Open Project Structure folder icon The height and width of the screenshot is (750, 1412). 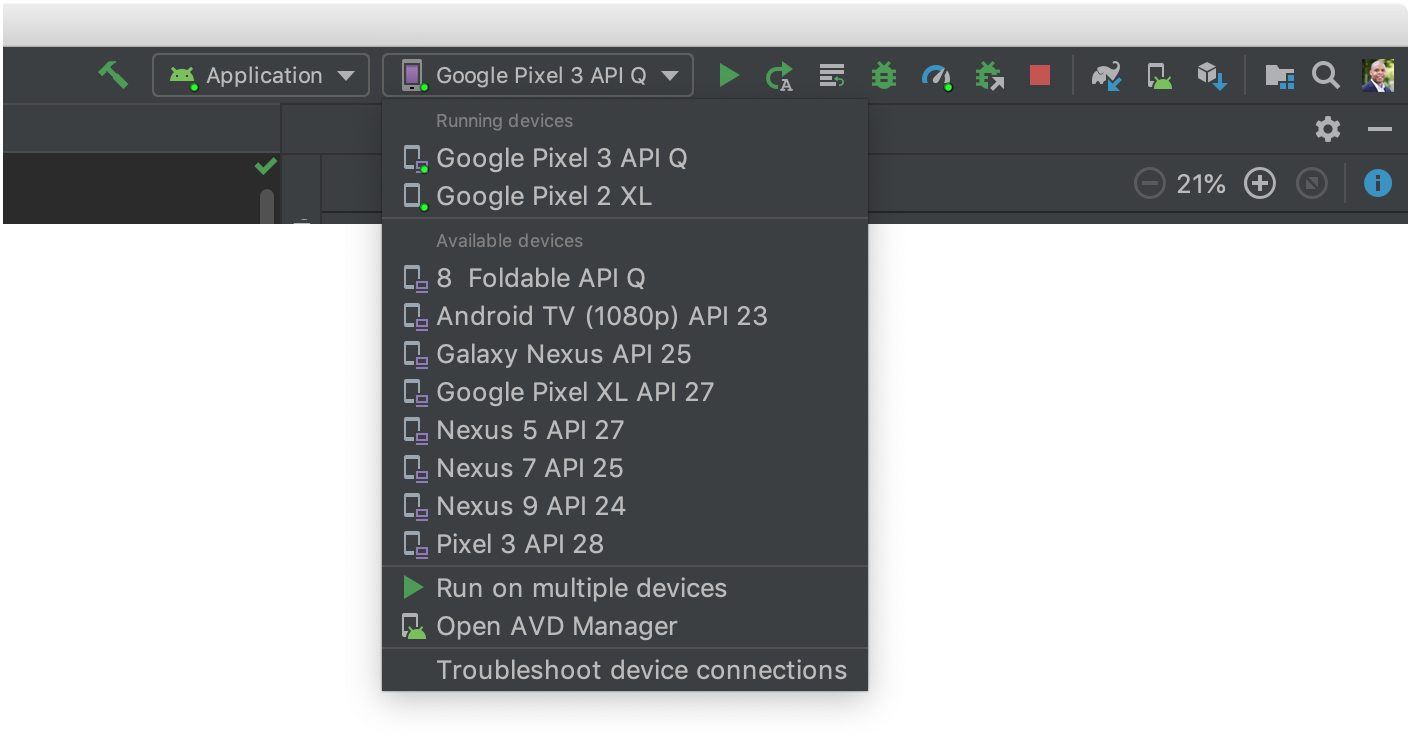(x=1280, y=76)
